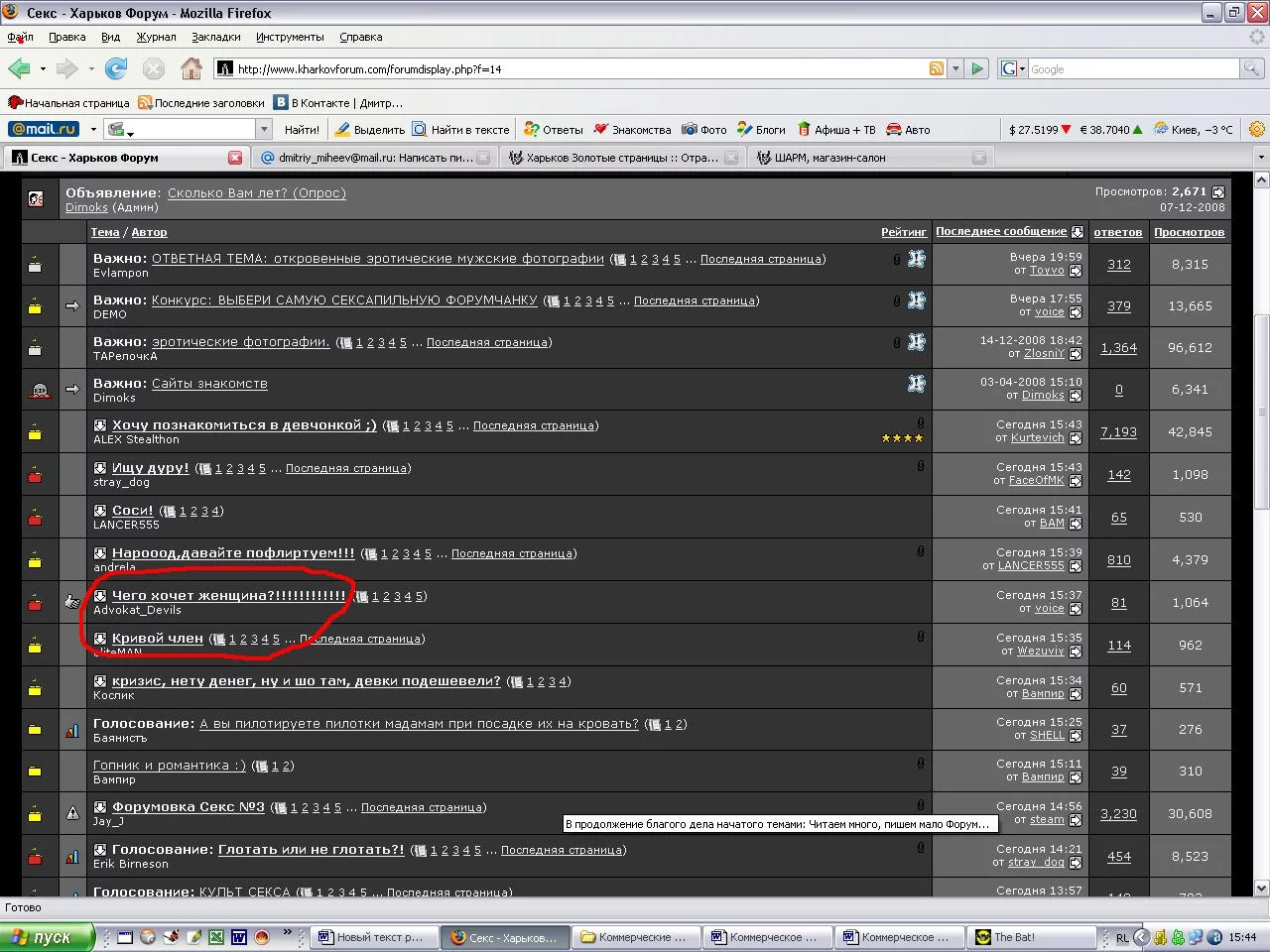The image size is (1270, 952).
Task: Click Найти в тексте toolbar button
Action: pos(460,130)
